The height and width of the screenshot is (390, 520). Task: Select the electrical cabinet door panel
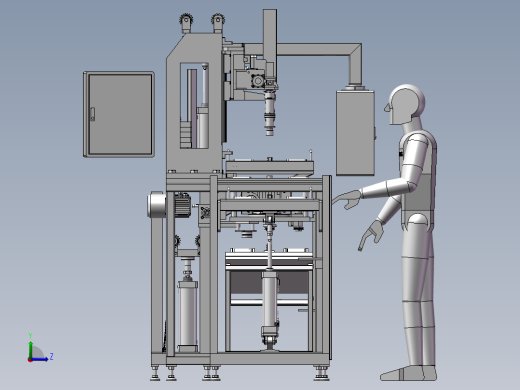click(119, 114)
